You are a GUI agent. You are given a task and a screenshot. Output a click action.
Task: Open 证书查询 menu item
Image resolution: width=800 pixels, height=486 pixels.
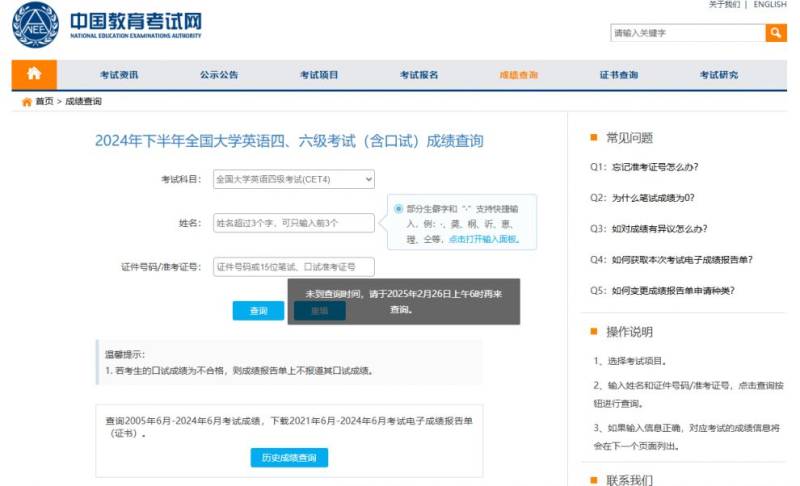(x=618, y=75)
